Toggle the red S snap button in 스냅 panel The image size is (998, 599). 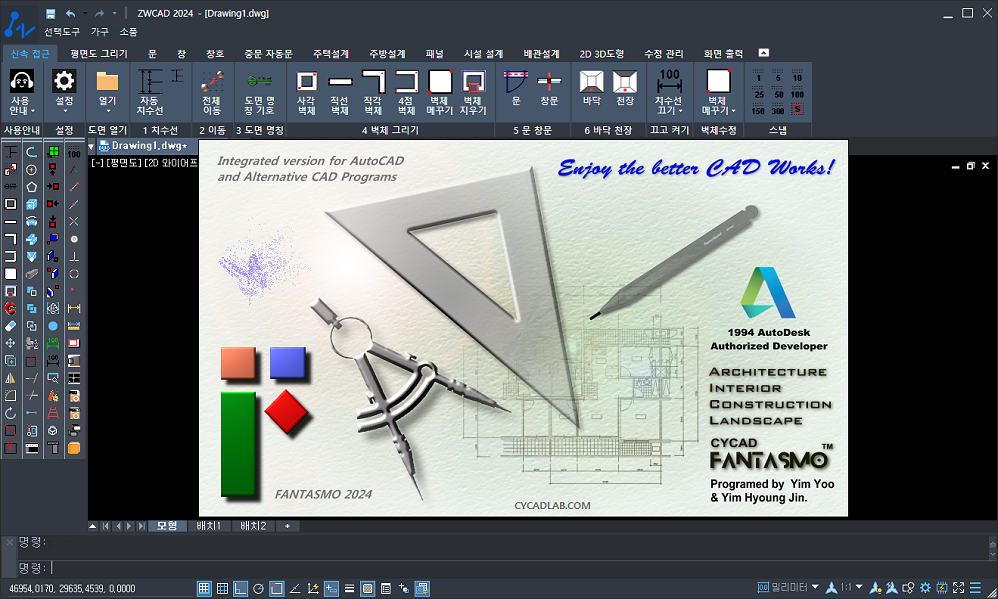[x=798, y=109]
